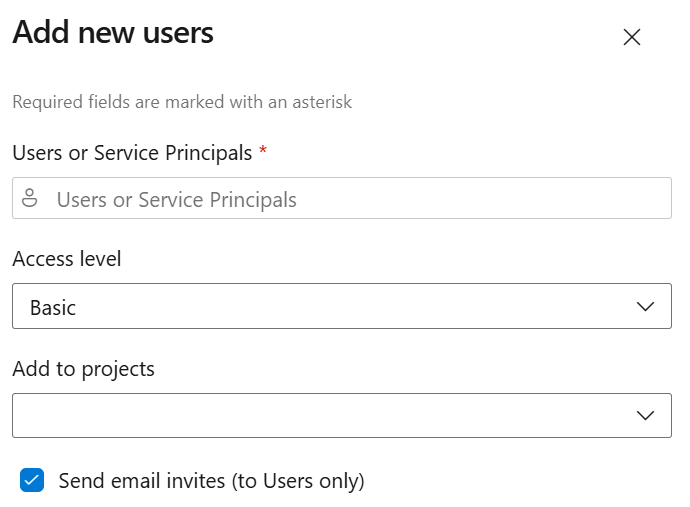Viewport: 690px width, 507px height.
Task: Uncheck the Send email invites checkbox
Action: click(x=32, y=480)
